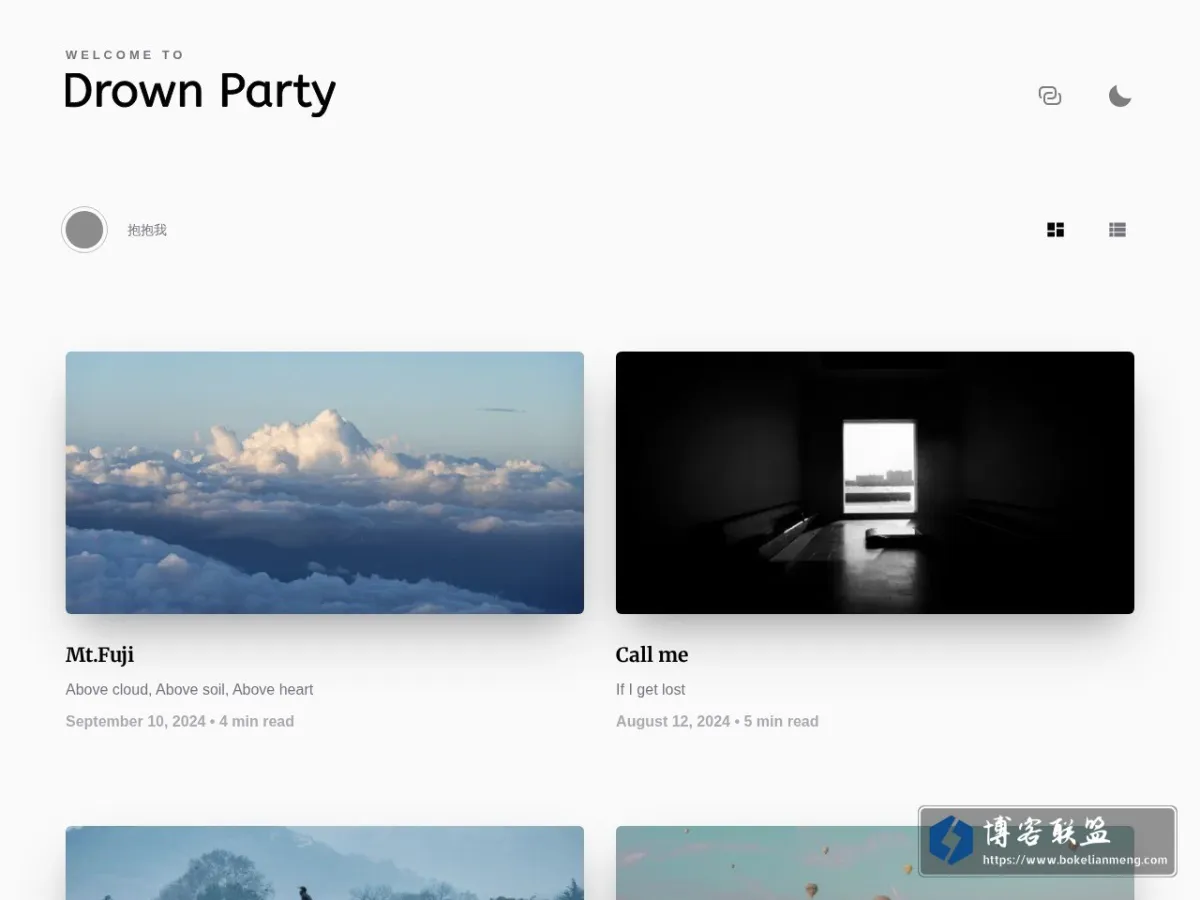
Task: Toggle dark mode with the moon icon
Action: (1120, 96)
